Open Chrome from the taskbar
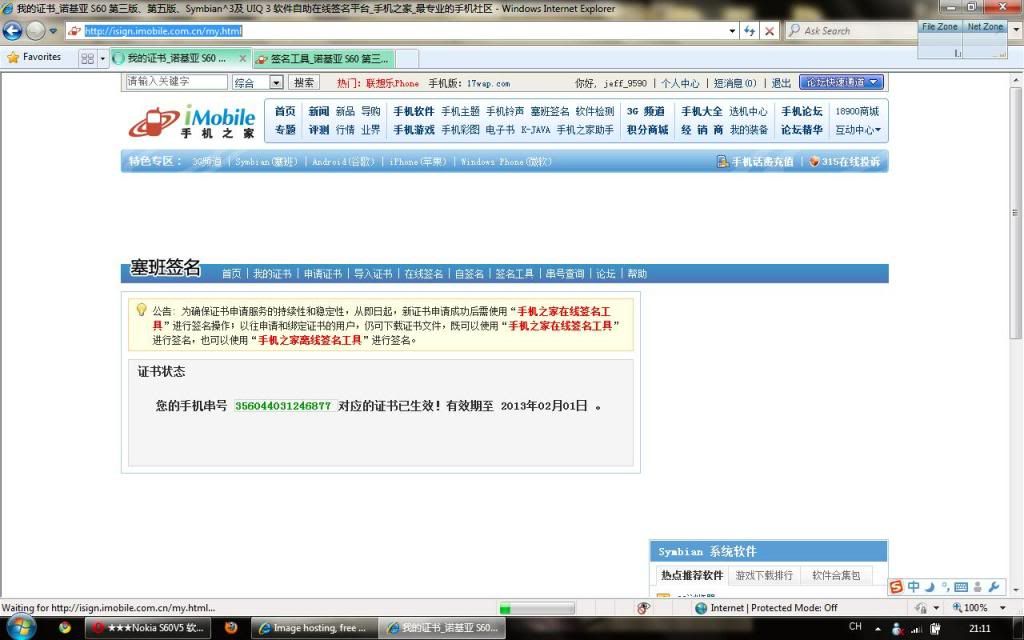 (x=65, y=628)
